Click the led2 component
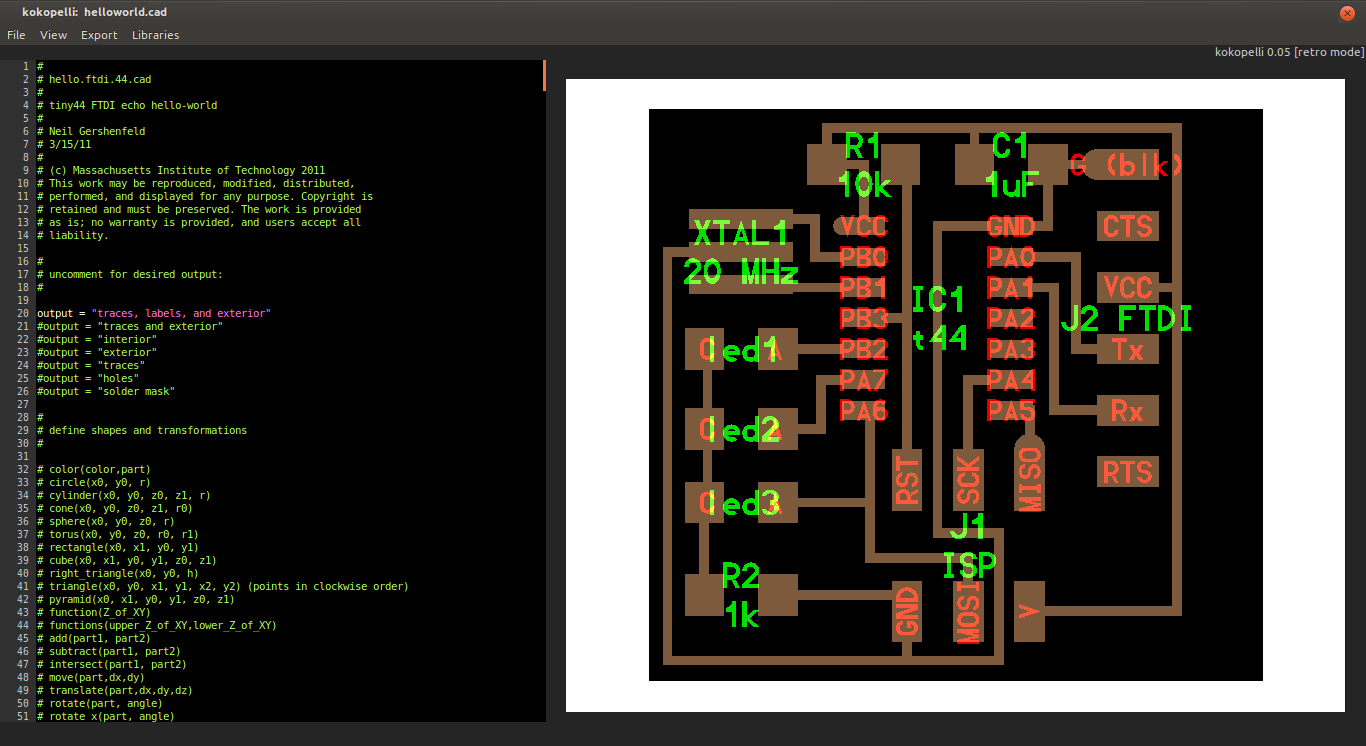Viewport: 1366px width, 746px height. pos(741,429)
